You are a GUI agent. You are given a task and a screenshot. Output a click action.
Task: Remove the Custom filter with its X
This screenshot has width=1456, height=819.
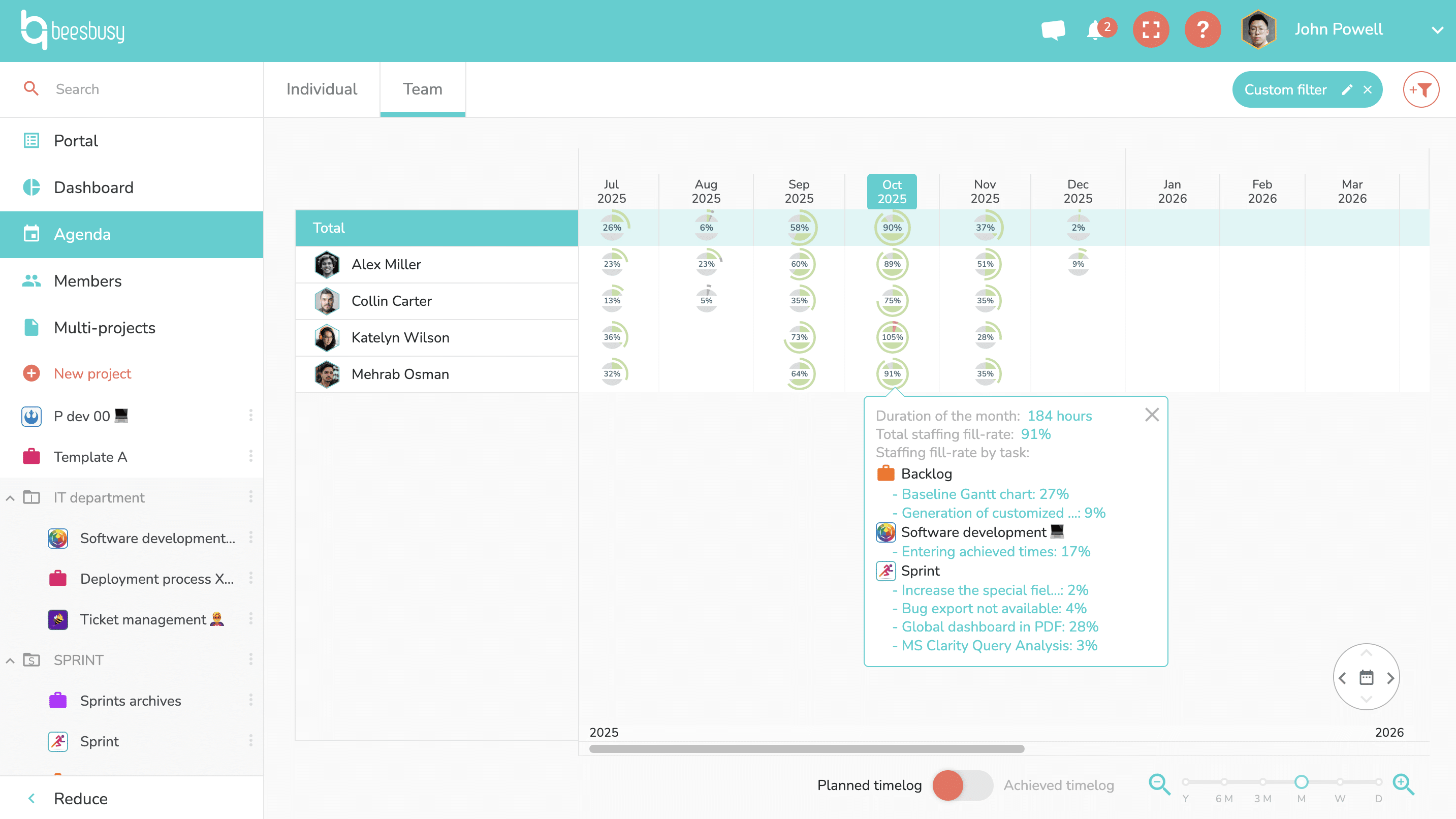pos(1368,89)
